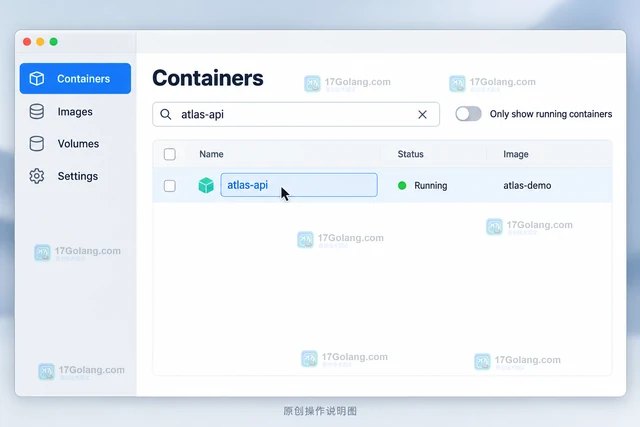Tick the atlas-api row checkbox
The image size is (640, 427).
[170, 186]
